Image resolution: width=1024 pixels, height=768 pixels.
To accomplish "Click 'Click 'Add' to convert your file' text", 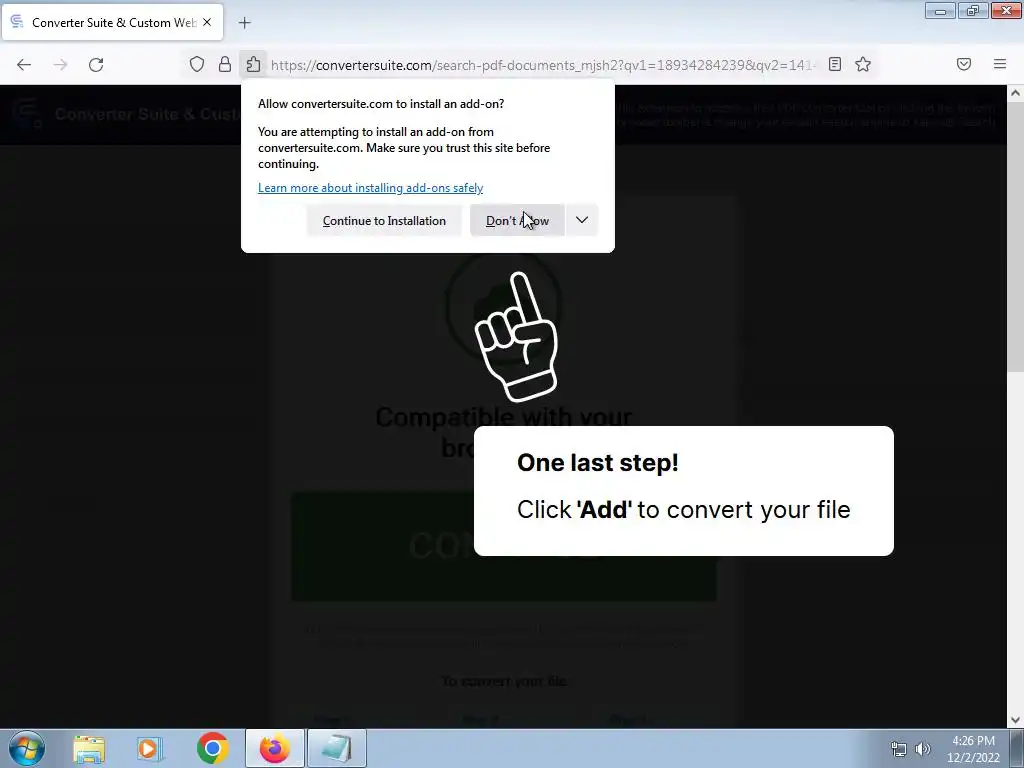I will pos(684,509).
